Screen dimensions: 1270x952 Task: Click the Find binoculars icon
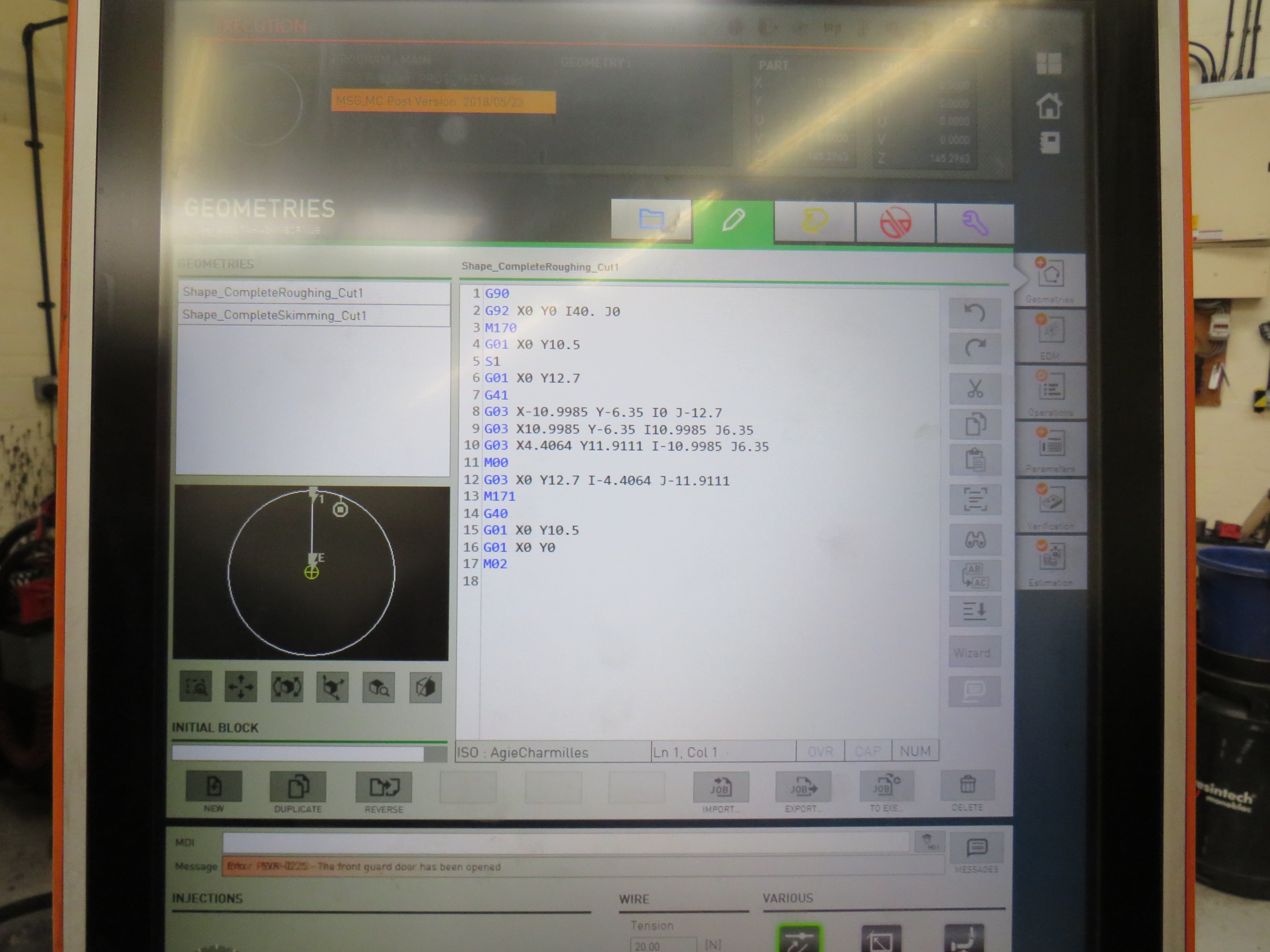[x=974, y=539]
